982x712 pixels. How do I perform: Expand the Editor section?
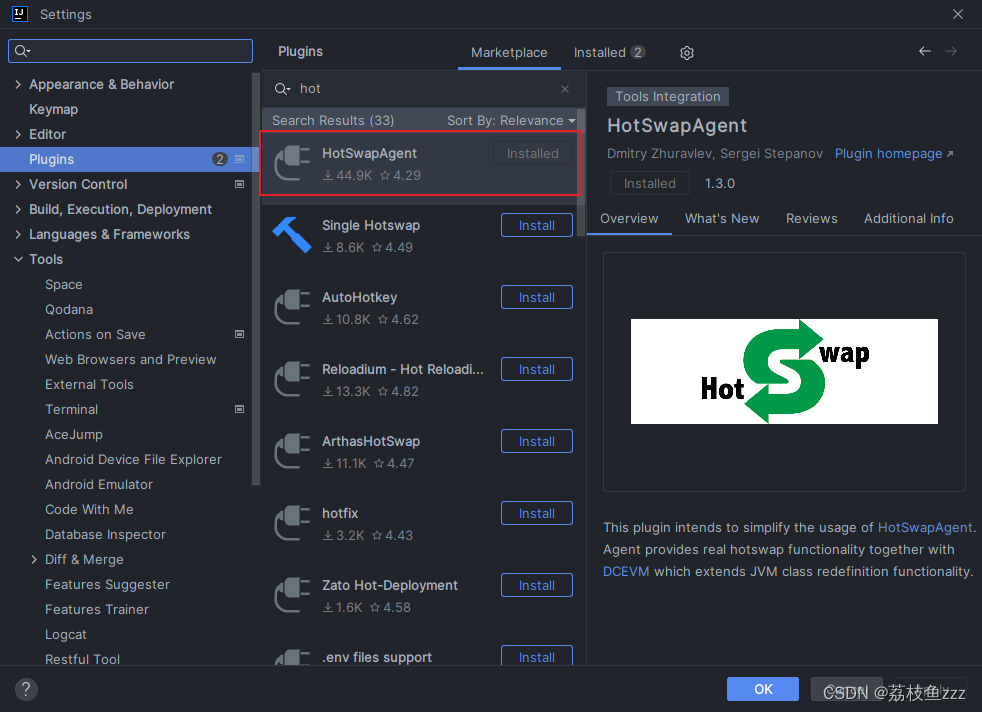pos(18,134)
